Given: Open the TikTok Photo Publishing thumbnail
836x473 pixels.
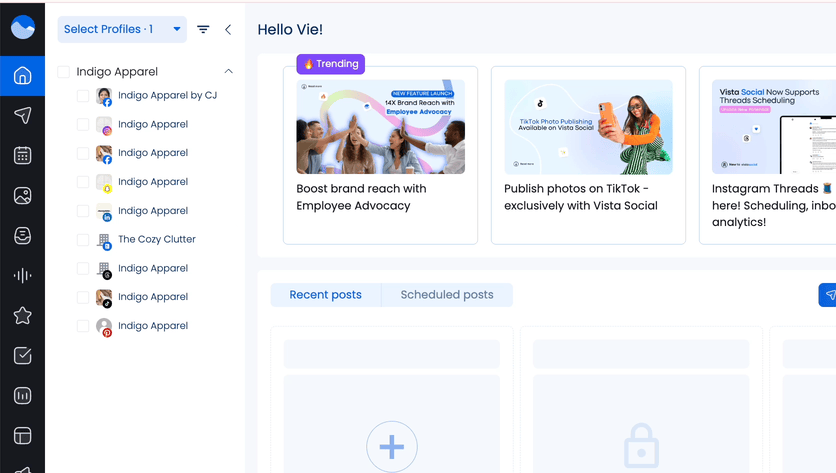Looking at the screenshot, I should pyautogui.click(x=589, y=127).
